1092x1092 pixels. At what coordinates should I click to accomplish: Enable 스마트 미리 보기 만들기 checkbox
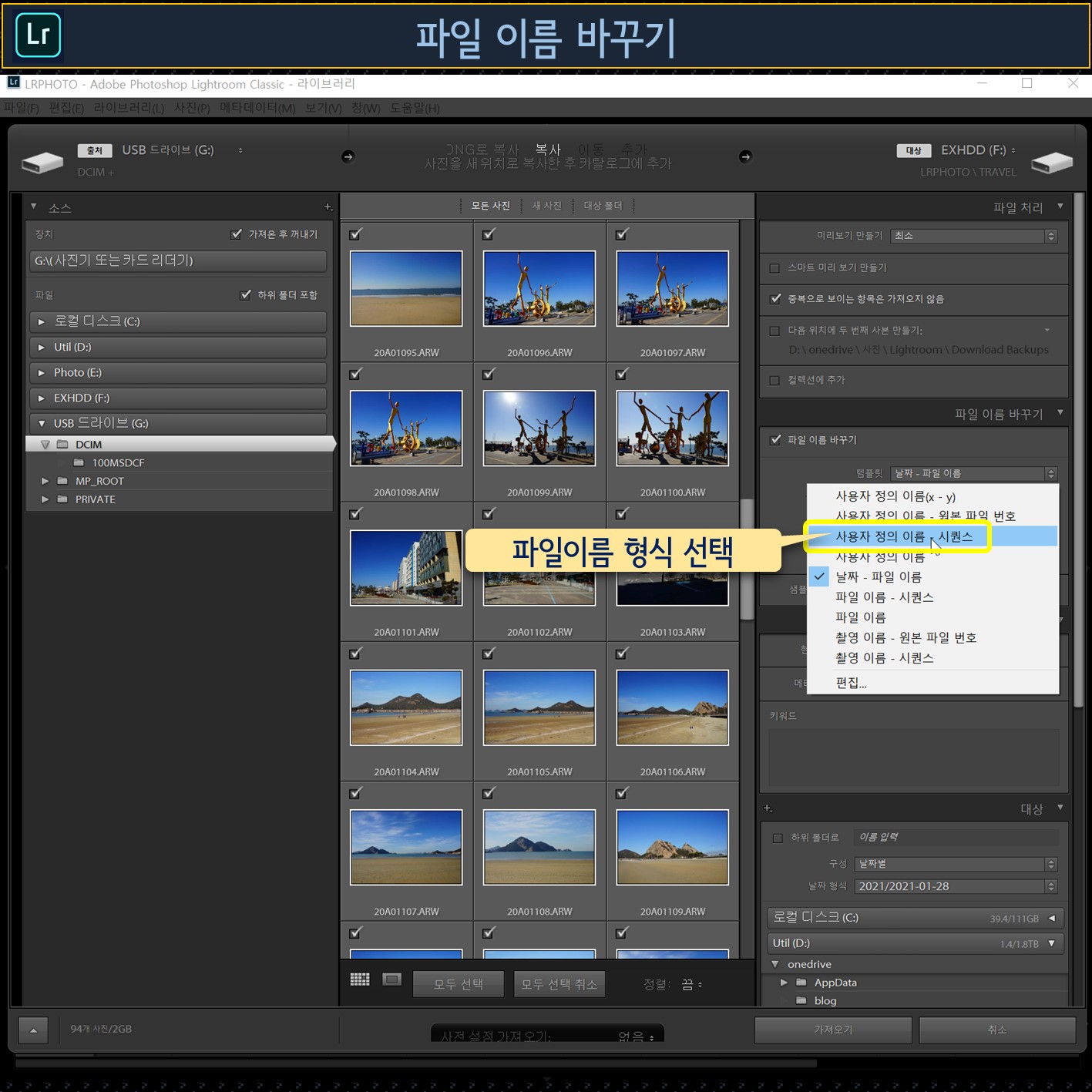point(775,268)
